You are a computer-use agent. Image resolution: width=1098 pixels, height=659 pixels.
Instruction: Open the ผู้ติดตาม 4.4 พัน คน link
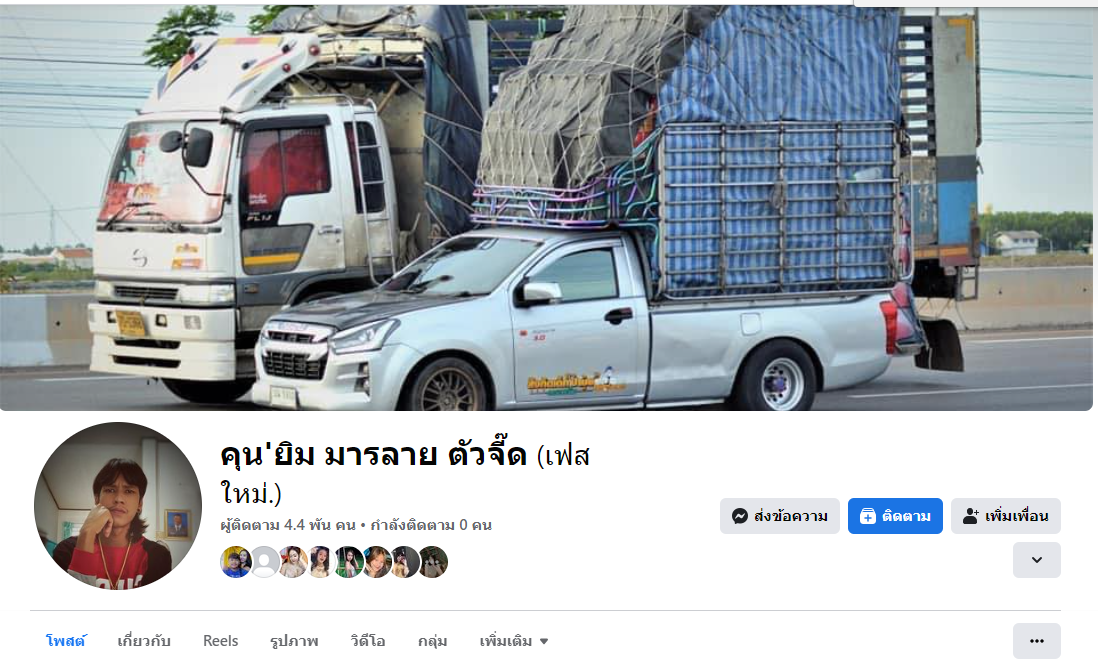tap(288, 525)
